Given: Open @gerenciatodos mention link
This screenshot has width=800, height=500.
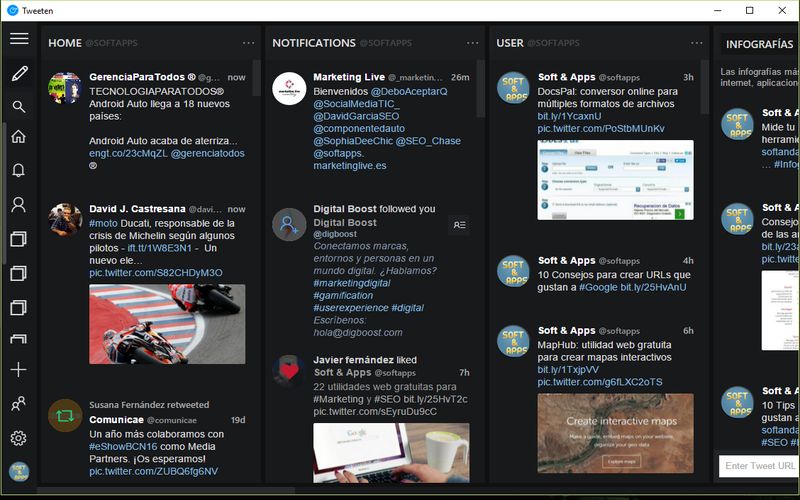Looking at the screenshot, I should point(208,153).
